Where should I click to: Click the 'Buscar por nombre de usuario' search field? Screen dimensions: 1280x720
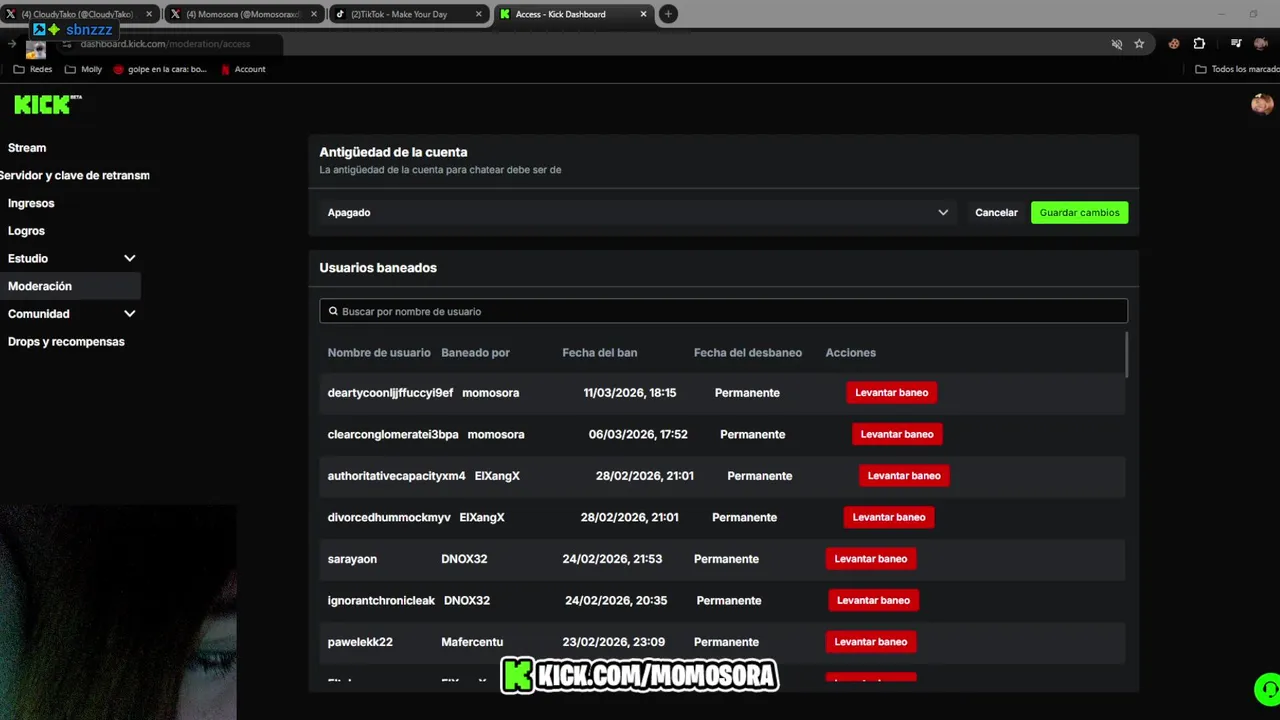723,311
